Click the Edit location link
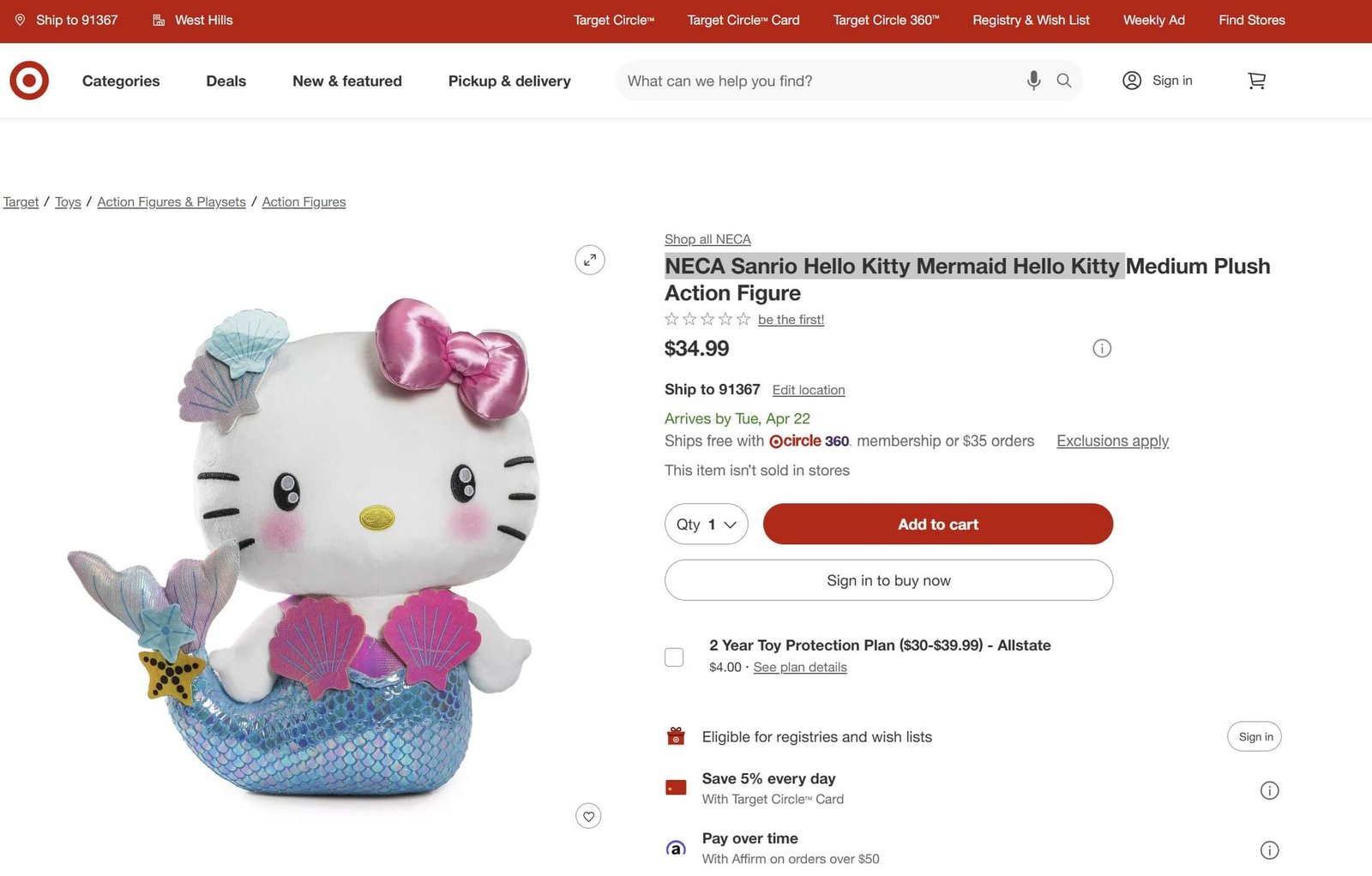Image resolution: width=1372 pixels, height=876 pixels. pyautogui.click(x=809, y=390)
